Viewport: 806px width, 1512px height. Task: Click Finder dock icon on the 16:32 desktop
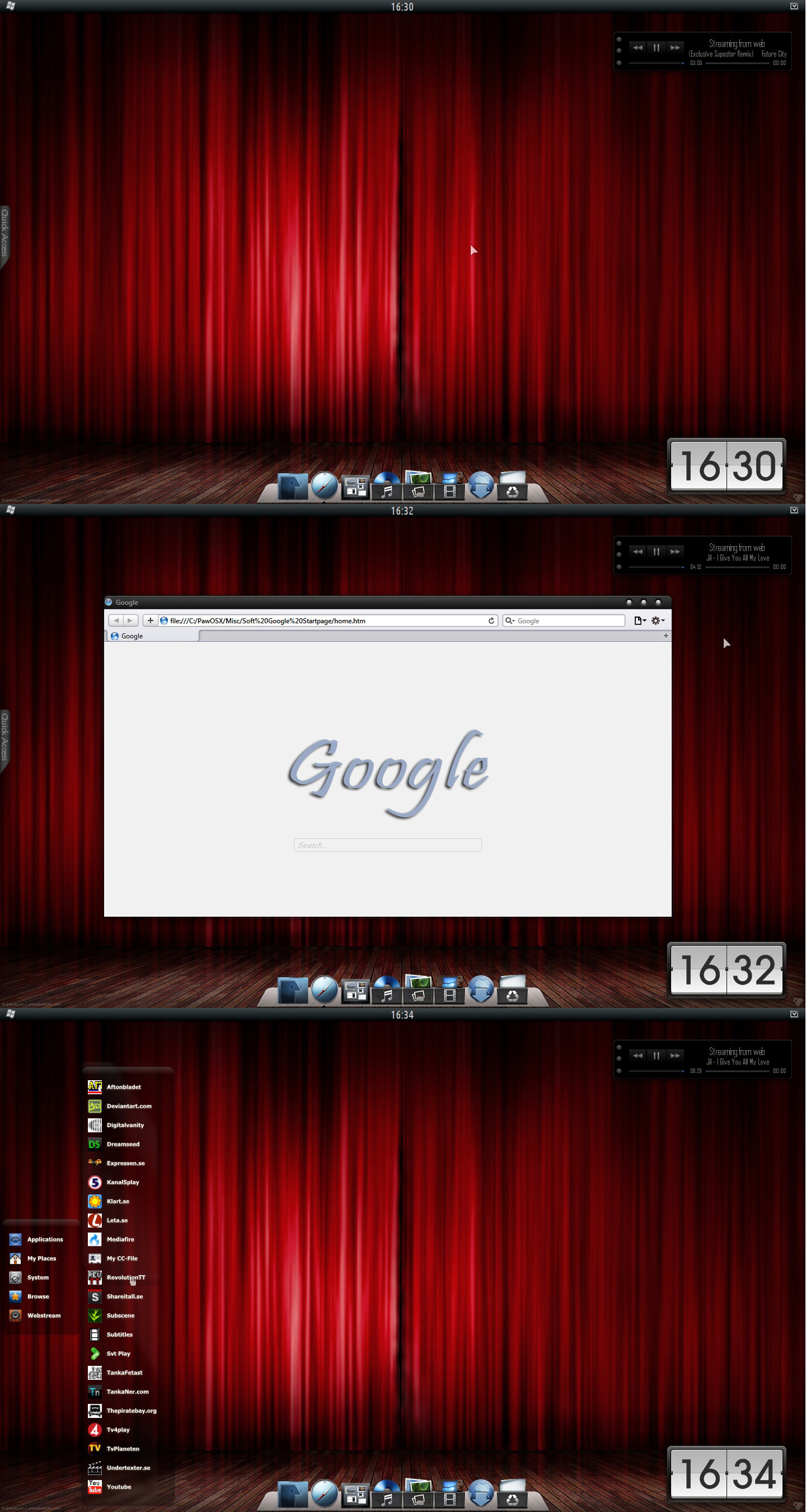tap(293, 991)
